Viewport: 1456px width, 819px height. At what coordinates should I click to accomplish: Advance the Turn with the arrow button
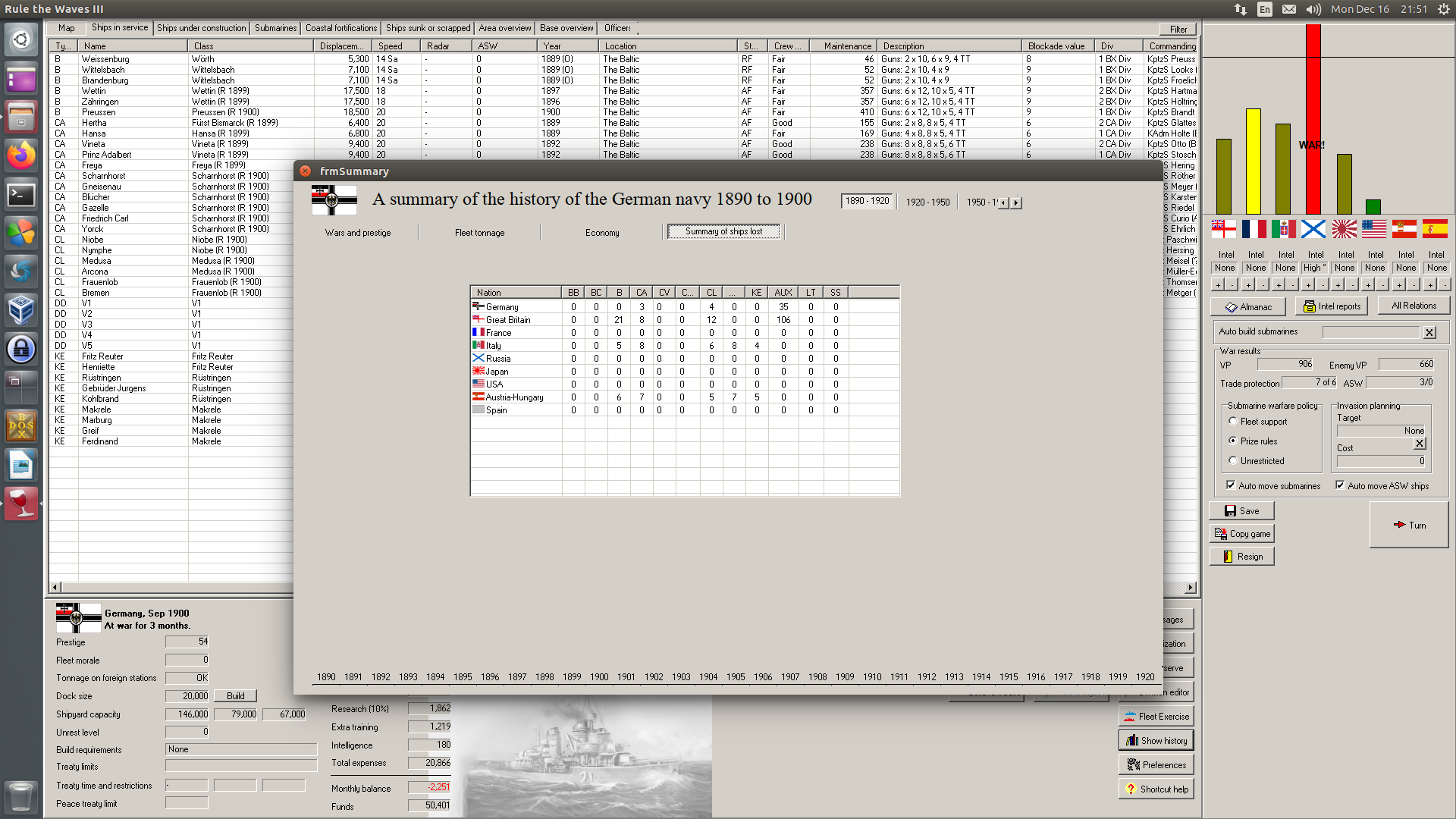click(x=1409, y=525)
